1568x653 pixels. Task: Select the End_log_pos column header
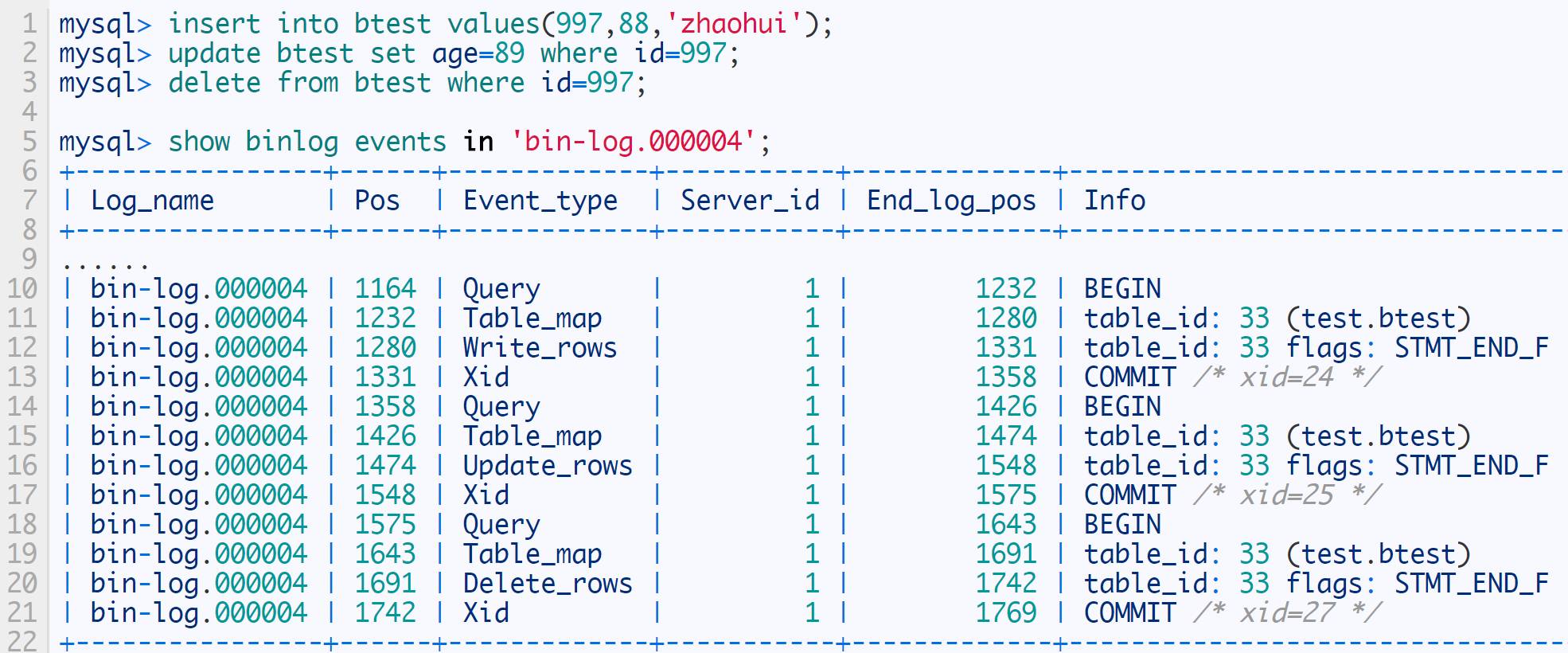pyautogui.click(x=951, y=201)
